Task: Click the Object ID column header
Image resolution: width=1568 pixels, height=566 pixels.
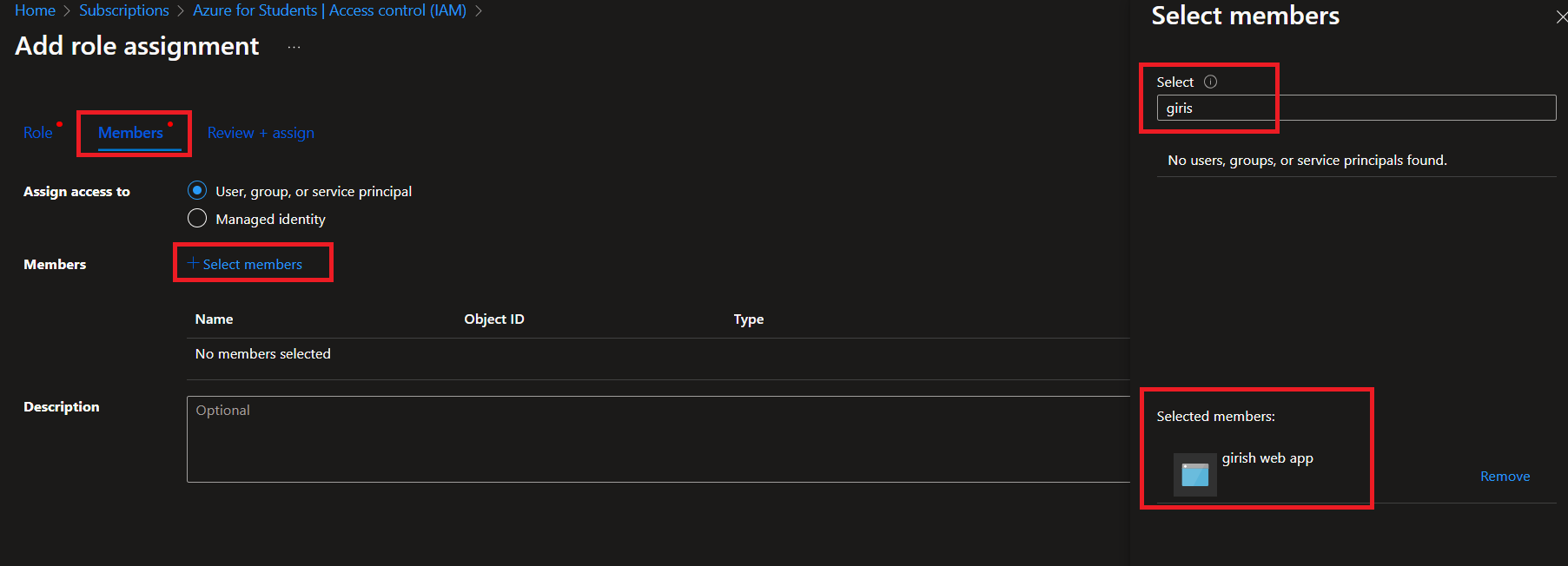Action: [x=493, y=319]
